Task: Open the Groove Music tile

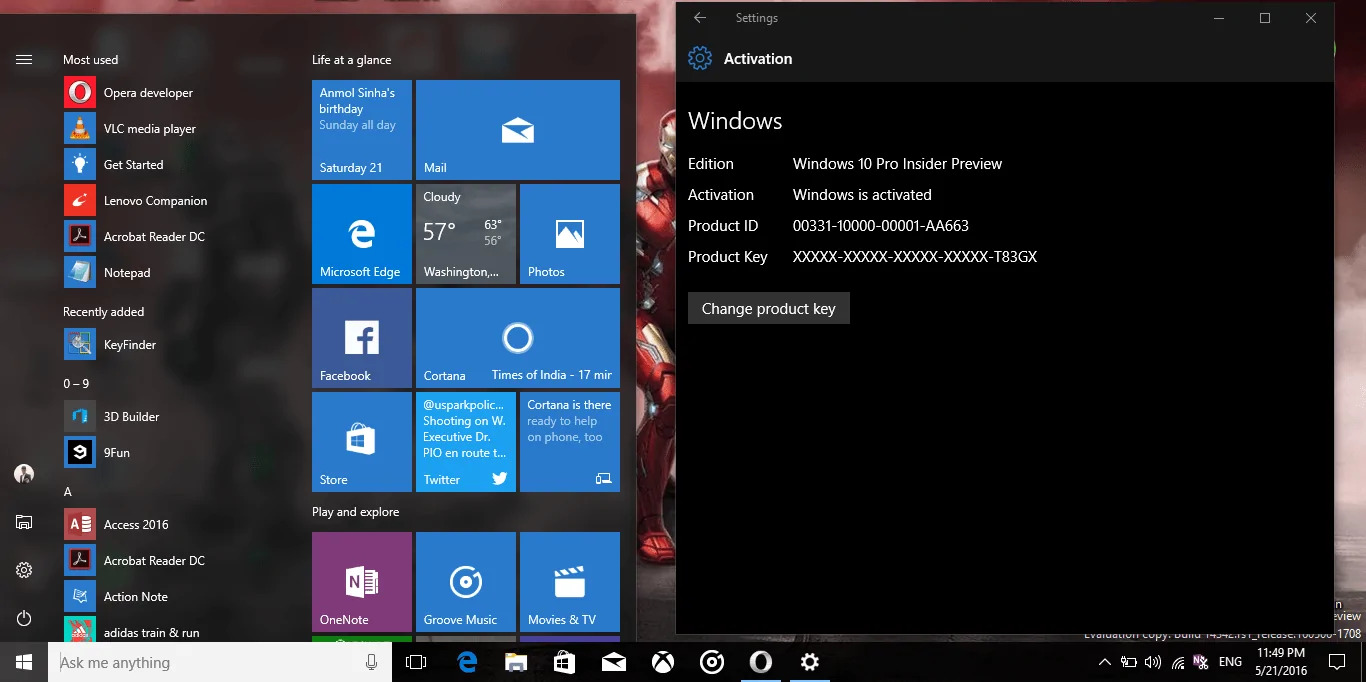Action: coord(466,582)
